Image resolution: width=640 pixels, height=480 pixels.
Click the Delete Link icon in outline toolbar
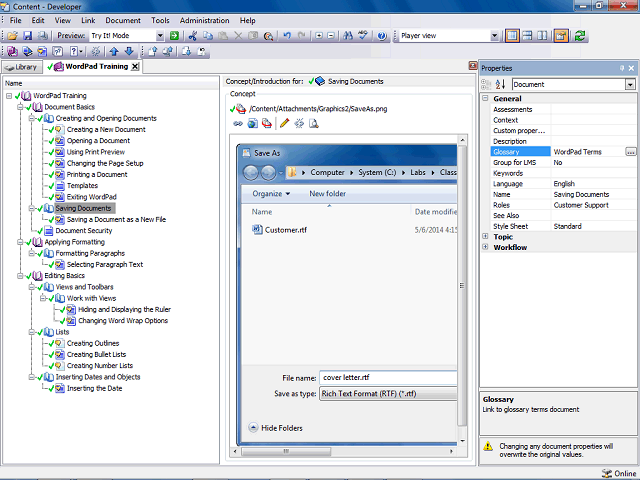96,51
